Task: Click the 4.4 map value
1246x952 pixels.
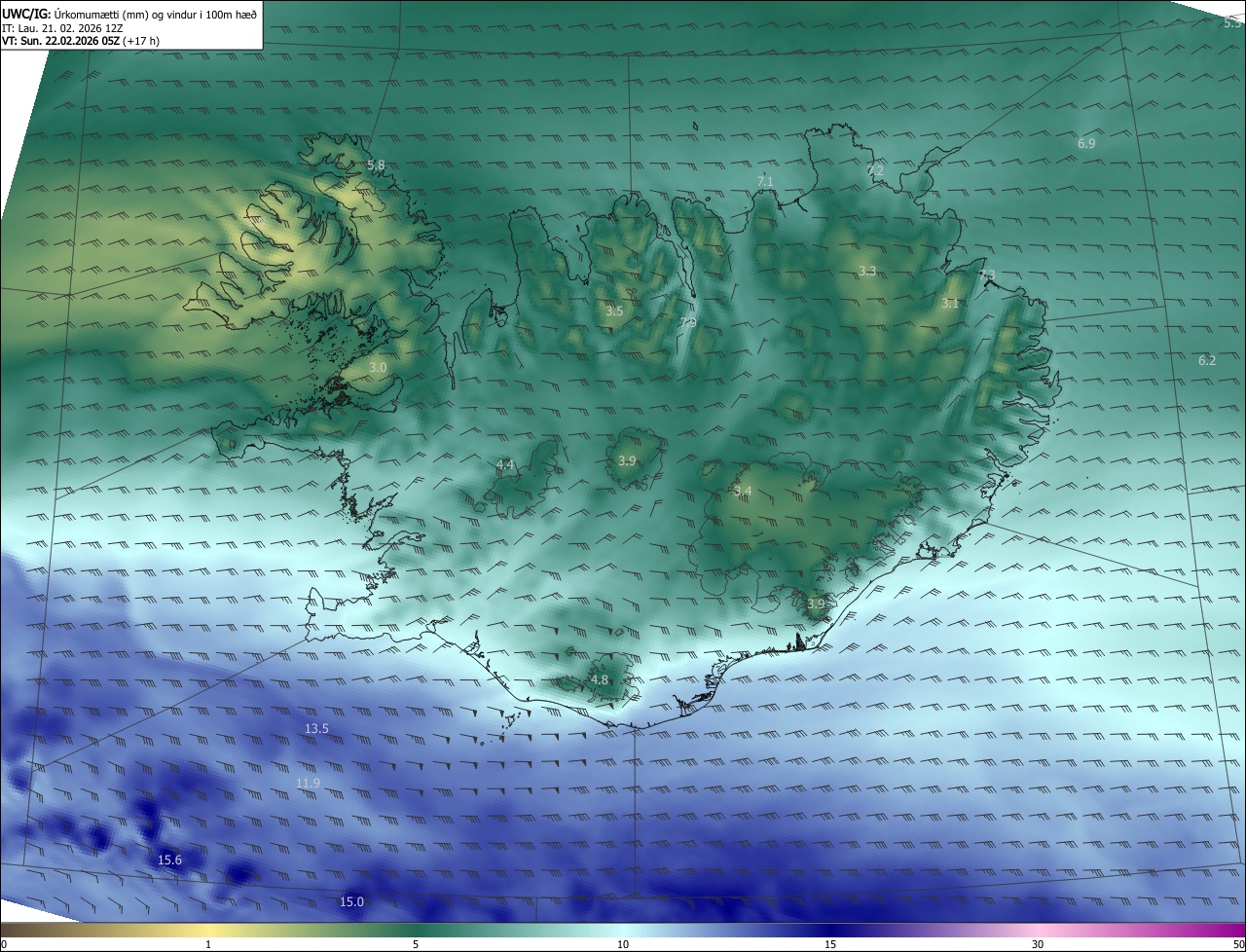Action: tap(505, 465)
